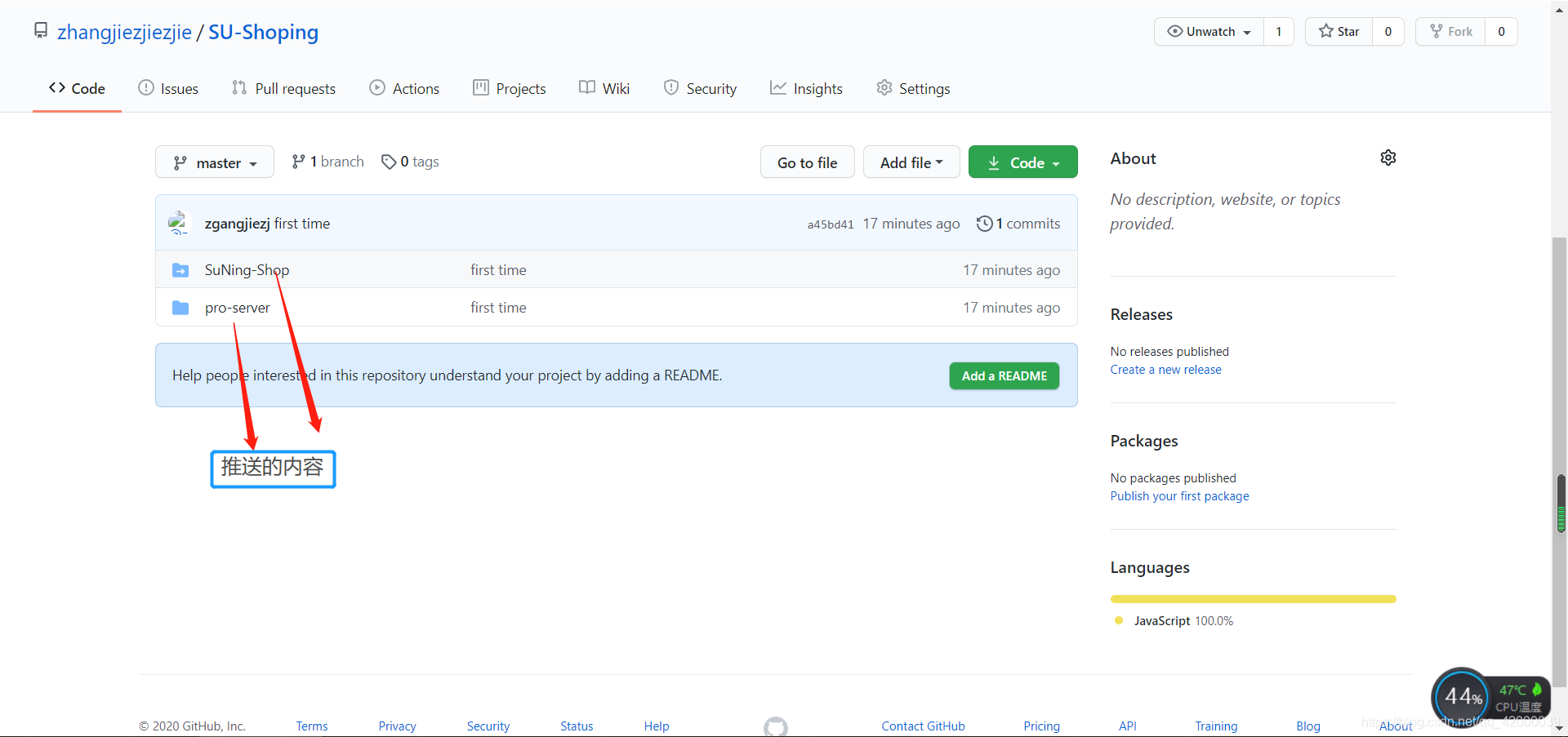Open the green Code download dropdown
The height and width of the screenshot is (737, 1568).
pos(1023,162)
